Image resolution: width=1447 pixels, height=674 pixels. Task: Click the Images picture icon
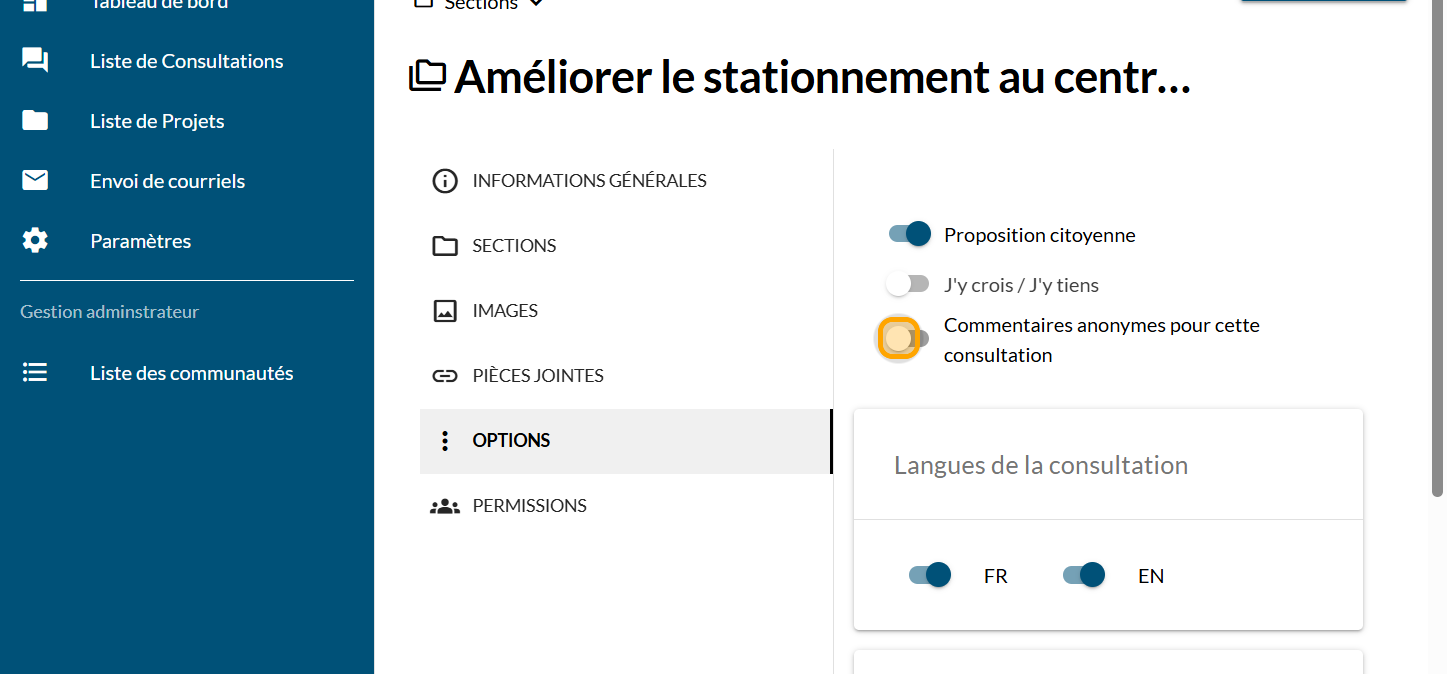click(444, 311)
